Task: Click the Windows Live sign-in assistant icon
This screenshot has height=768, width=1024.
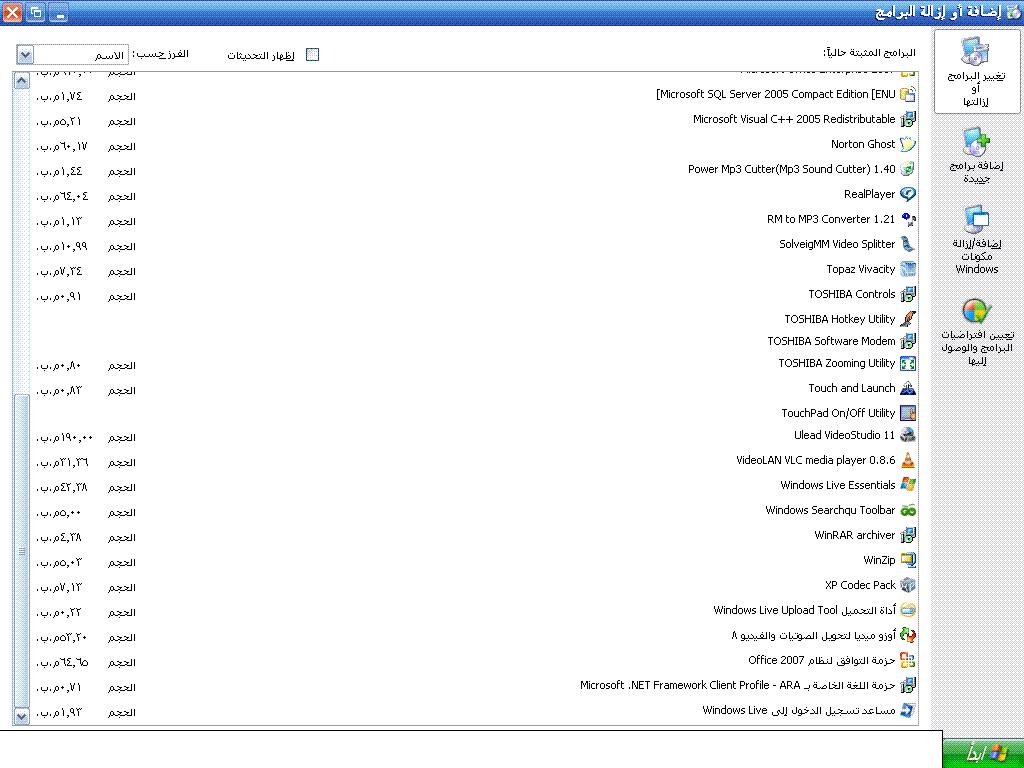Action: pyautogui.click(x=908, y=711)
